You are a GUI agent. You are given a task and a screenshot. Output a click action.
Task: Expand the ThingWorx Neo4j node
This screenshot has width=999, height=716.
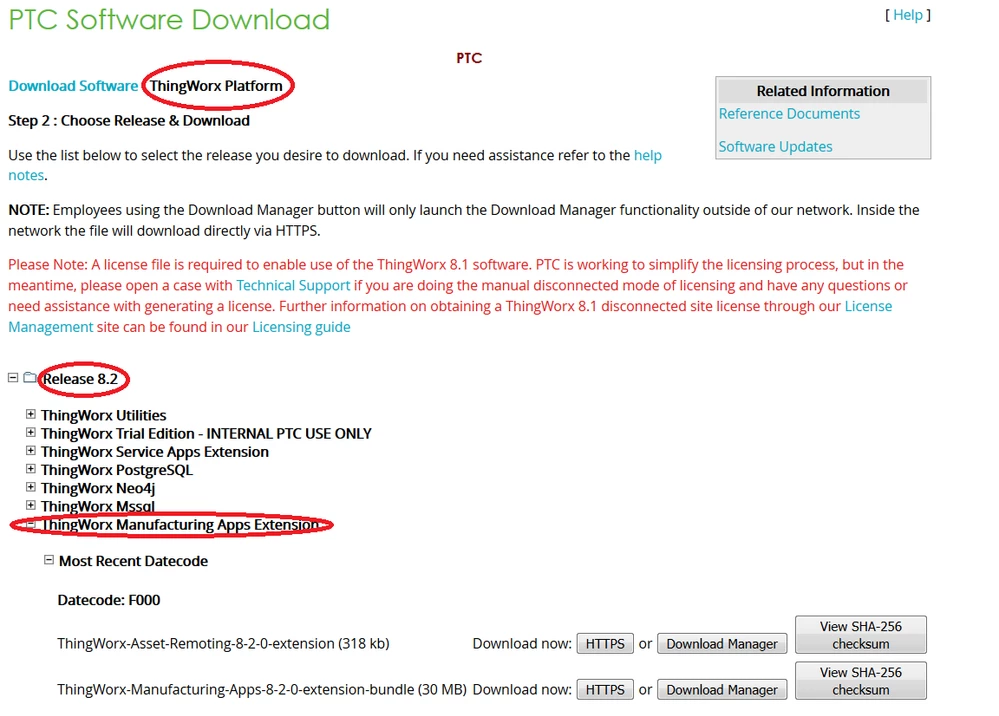(x=30, y=488)
